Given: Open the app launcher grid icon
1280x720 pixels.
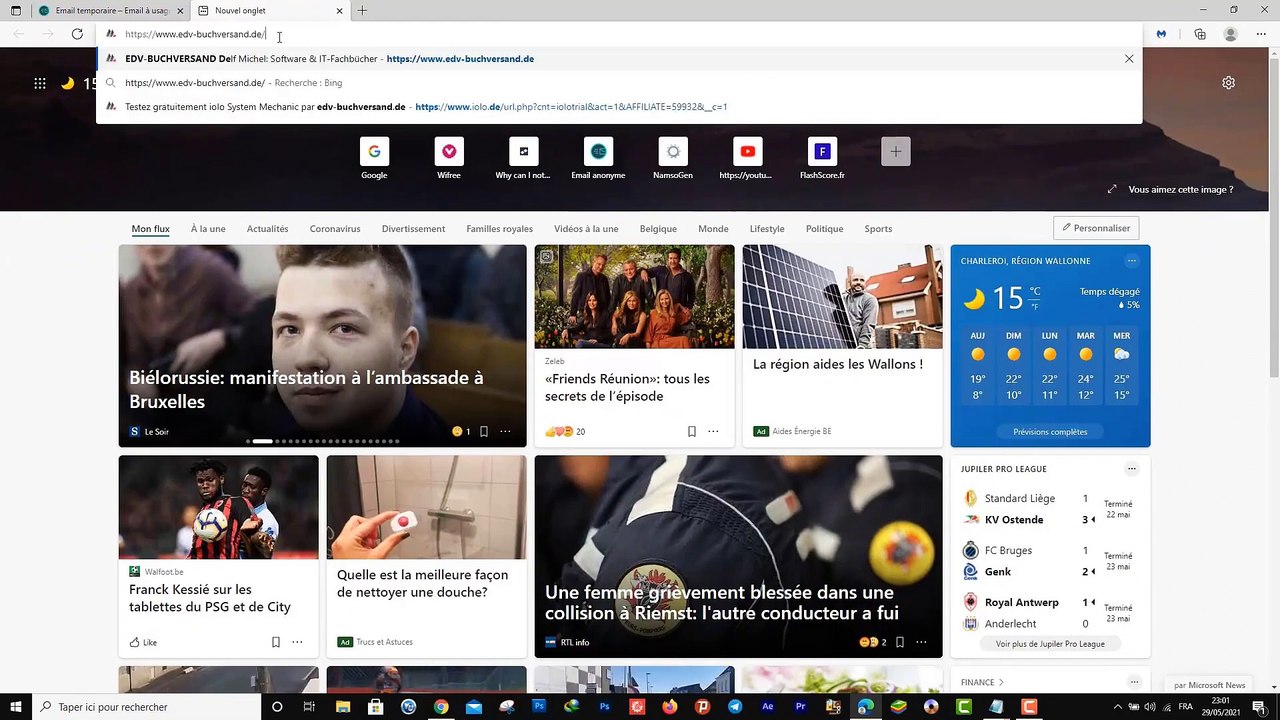Looking at the screenshot, I should point(40,83).
